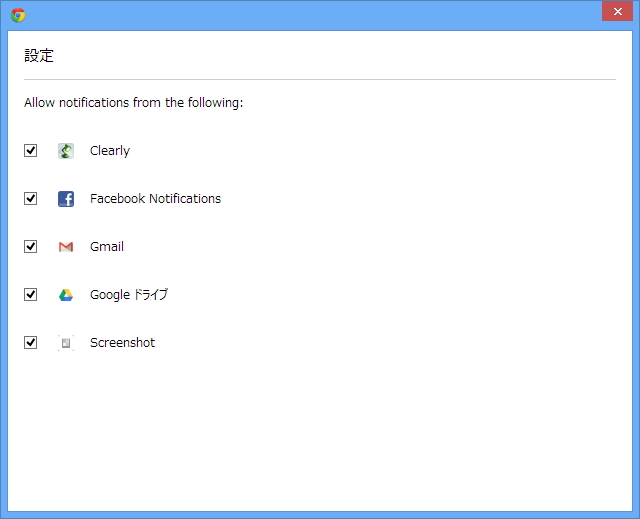Viewport: 640px width, 519px height.
Task: Toggle the Google ドライブ checkbox
Action: 31,295
